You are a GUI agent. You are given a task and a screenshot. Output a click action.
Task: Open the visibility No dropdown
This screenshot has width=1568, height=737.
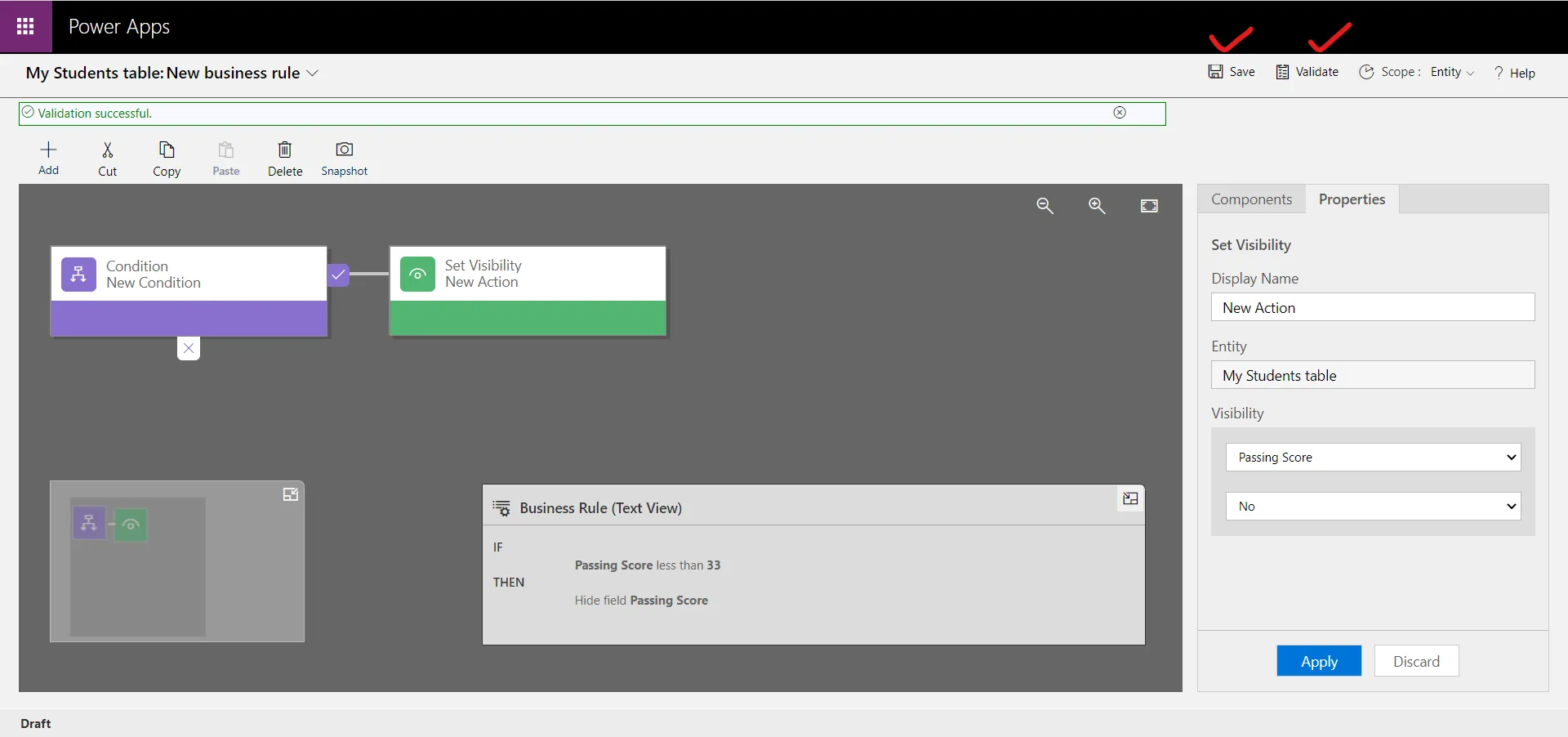point(1372,507)
